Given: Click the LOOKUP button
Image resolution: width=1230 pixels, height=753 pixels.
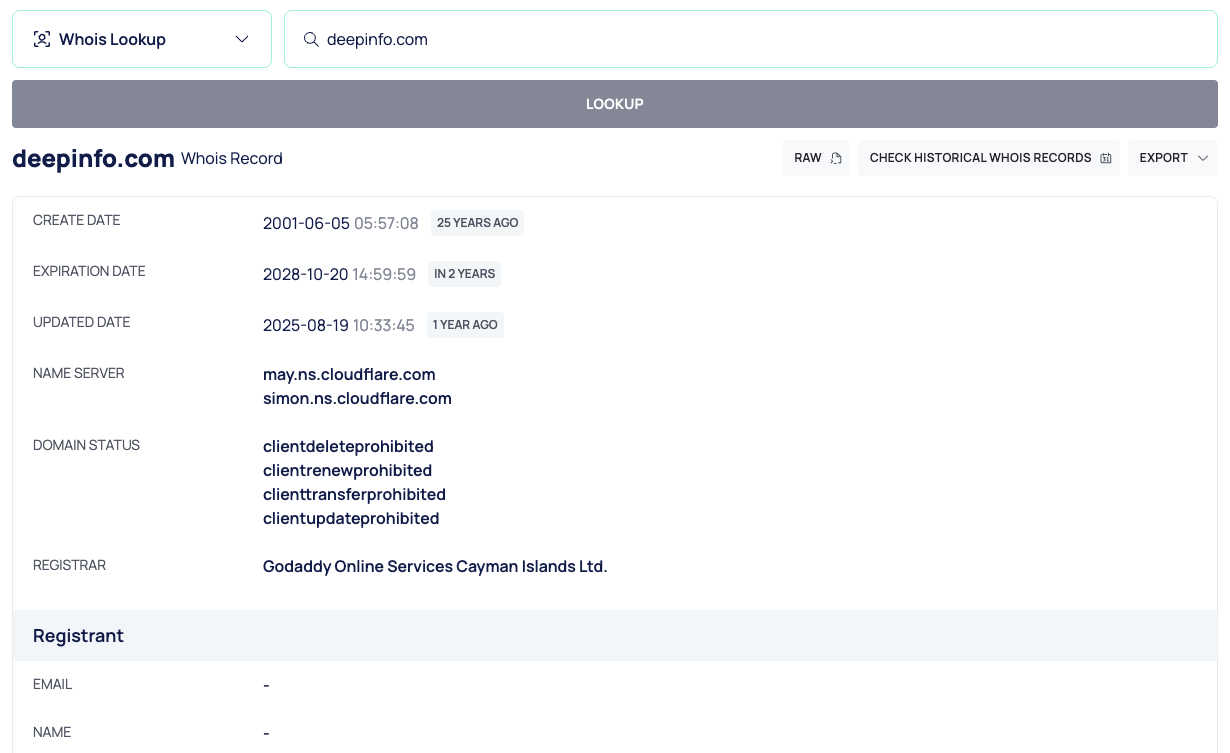Looking at the screenshot, I should coord(615,104).
